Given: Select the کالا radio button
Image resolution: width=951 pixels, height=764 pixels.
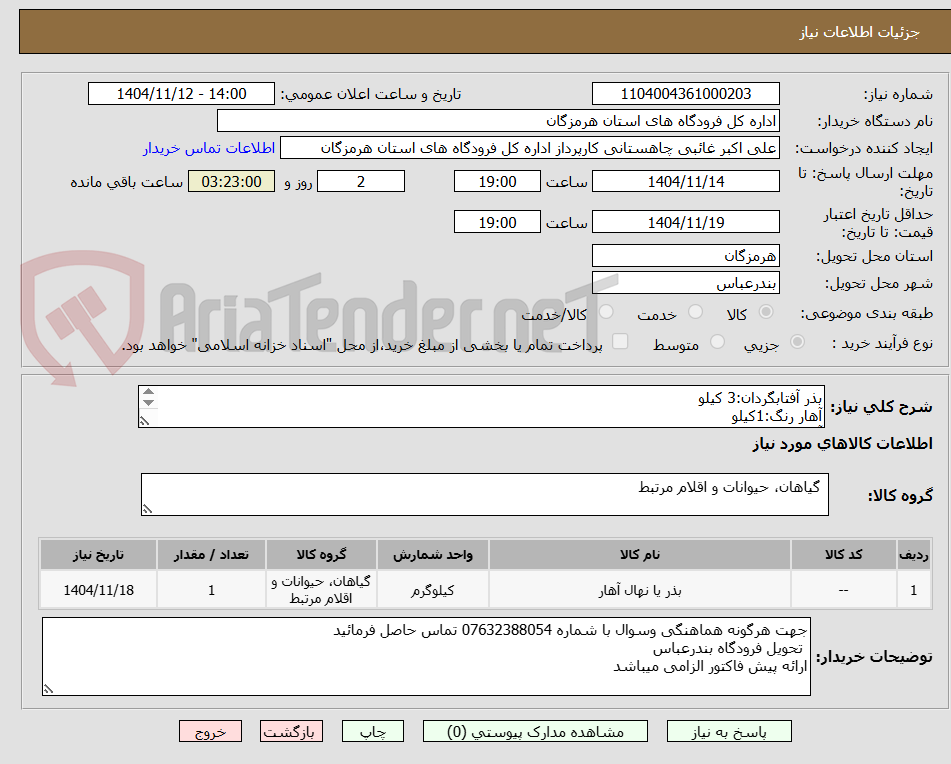Looking at the screenshot, I should pyautogui.click(x=766, y=312).
